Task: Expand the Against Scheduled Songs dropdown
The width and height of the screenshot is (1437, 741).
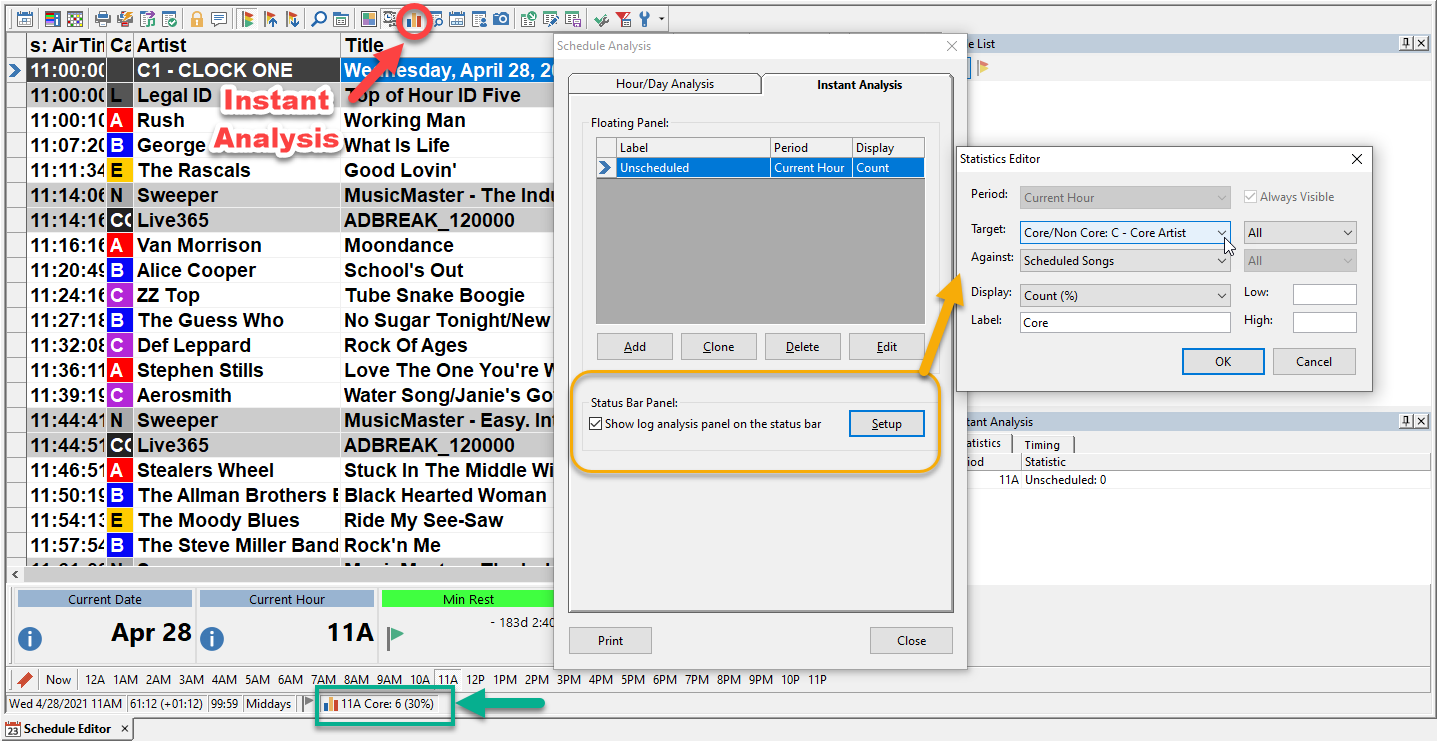Action: pyautogui.click(x=1221, y=261)
